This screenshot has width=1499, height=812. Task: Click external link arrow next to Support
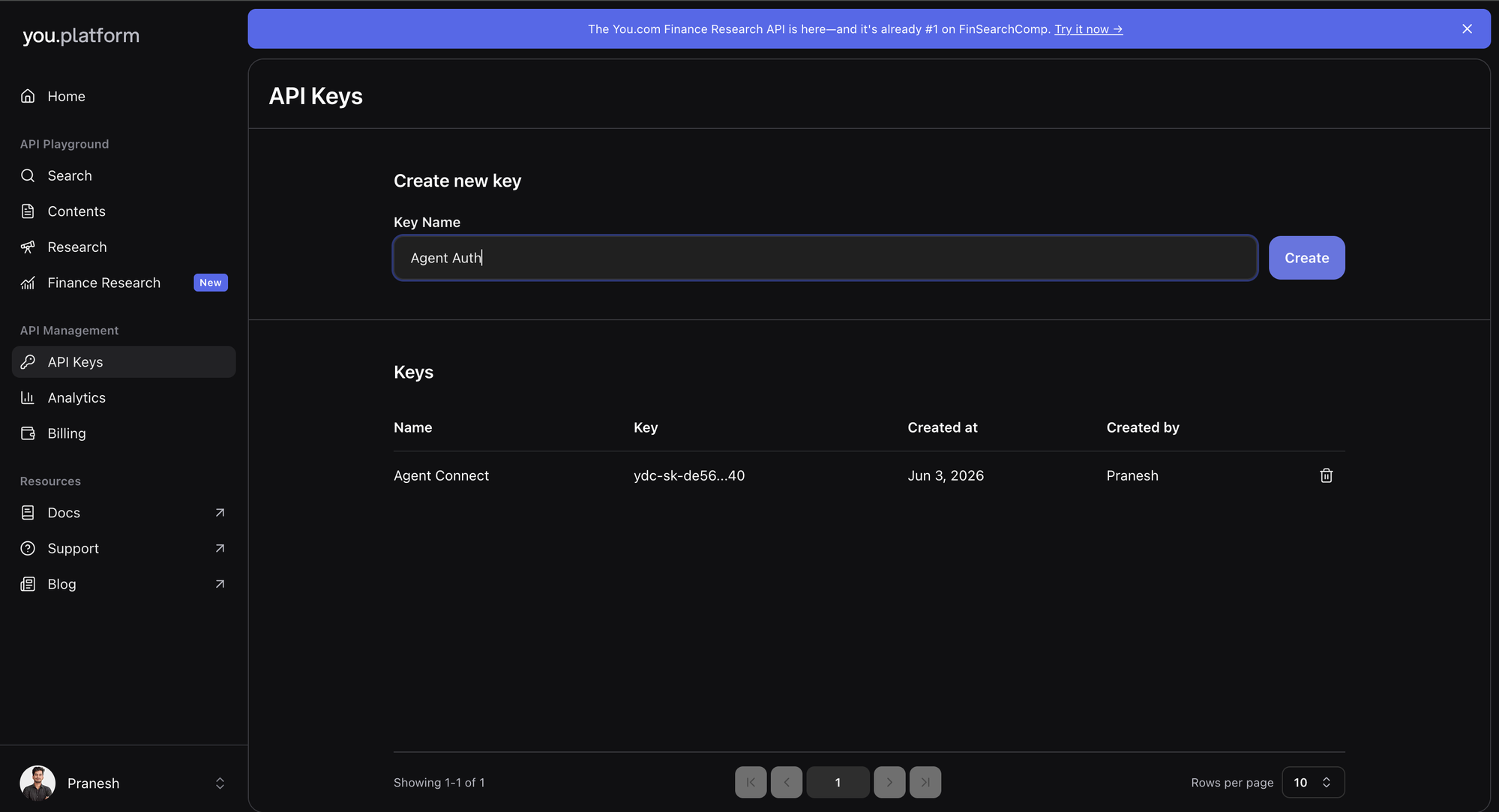(220, 548)
